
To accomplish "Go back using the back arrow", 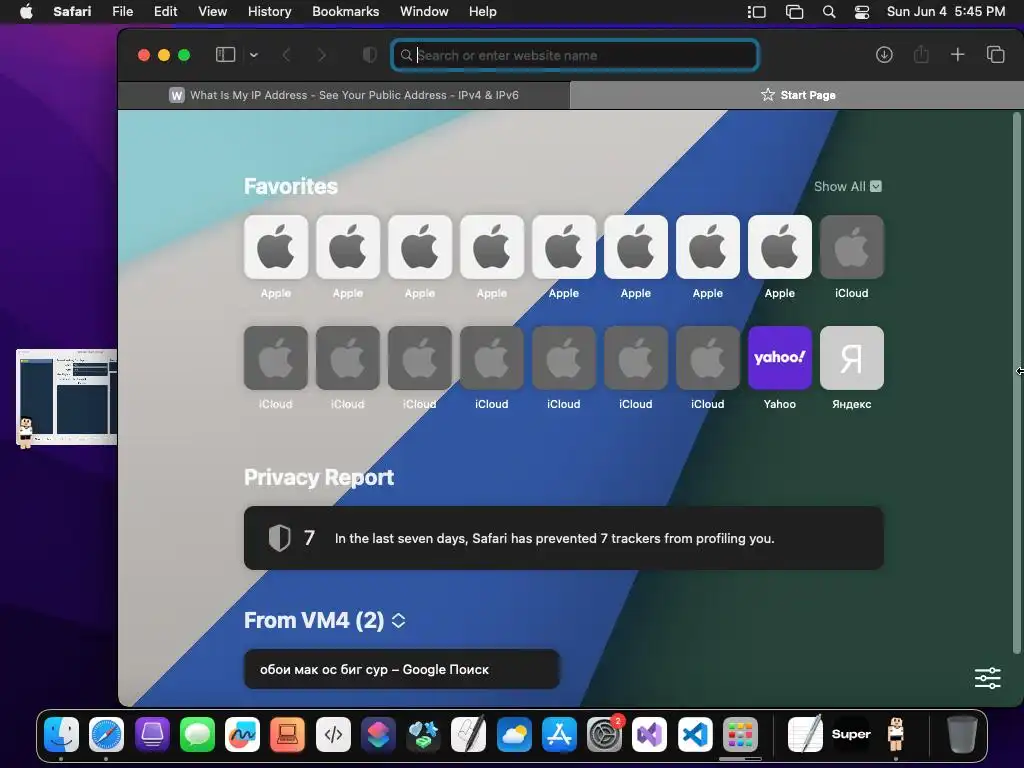I will (x=286, y=55).
